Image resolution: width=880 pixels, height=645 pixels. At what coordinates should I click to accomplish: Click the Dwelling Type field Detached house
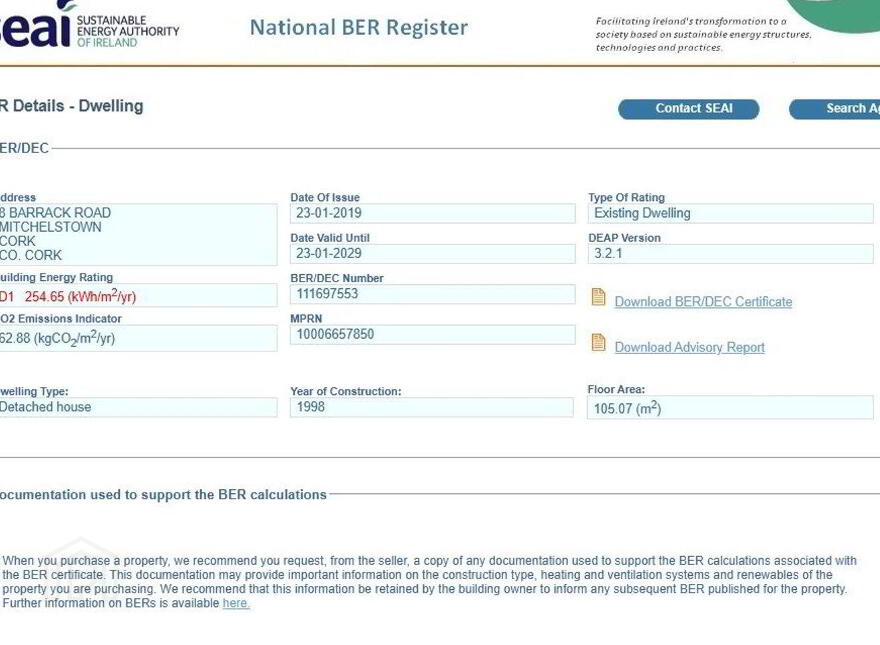[x=138, y=408]
